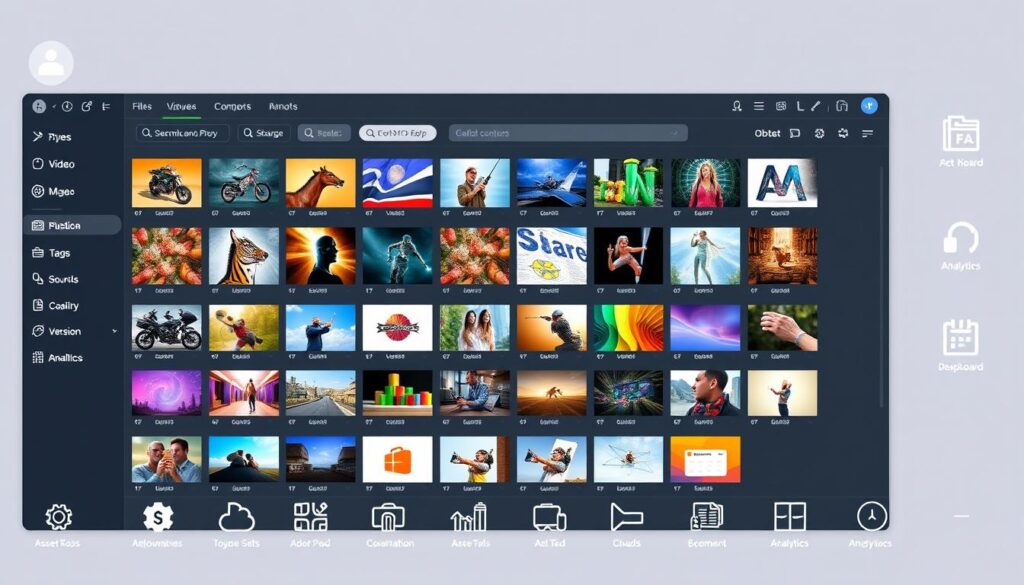Select the Comports tab in top bar
Viewport: 1024px width, 585px height.
(x=232, y=106)
